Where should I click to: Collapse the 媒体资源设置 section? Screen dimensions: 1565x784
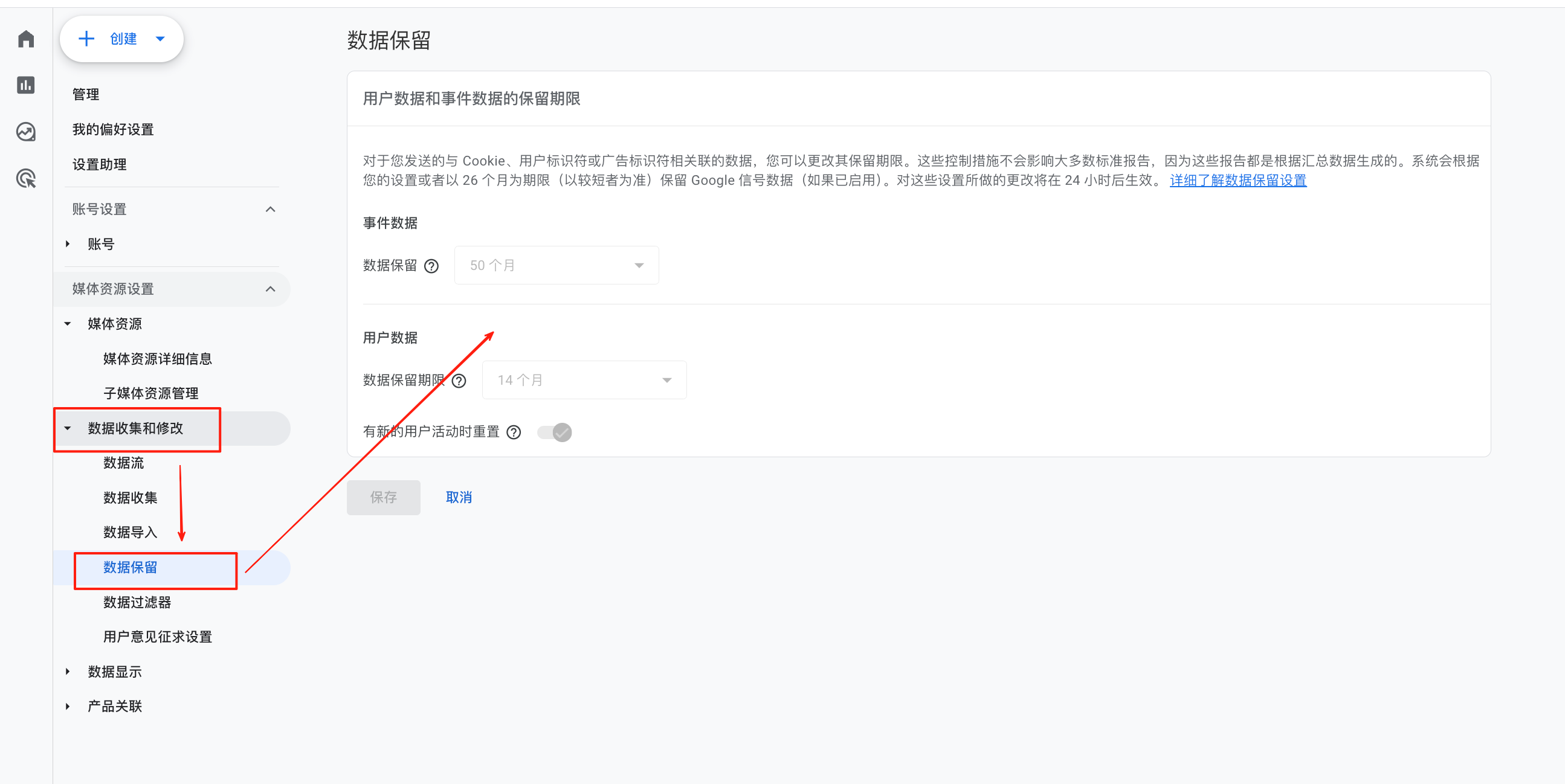(x=271, y=289)
